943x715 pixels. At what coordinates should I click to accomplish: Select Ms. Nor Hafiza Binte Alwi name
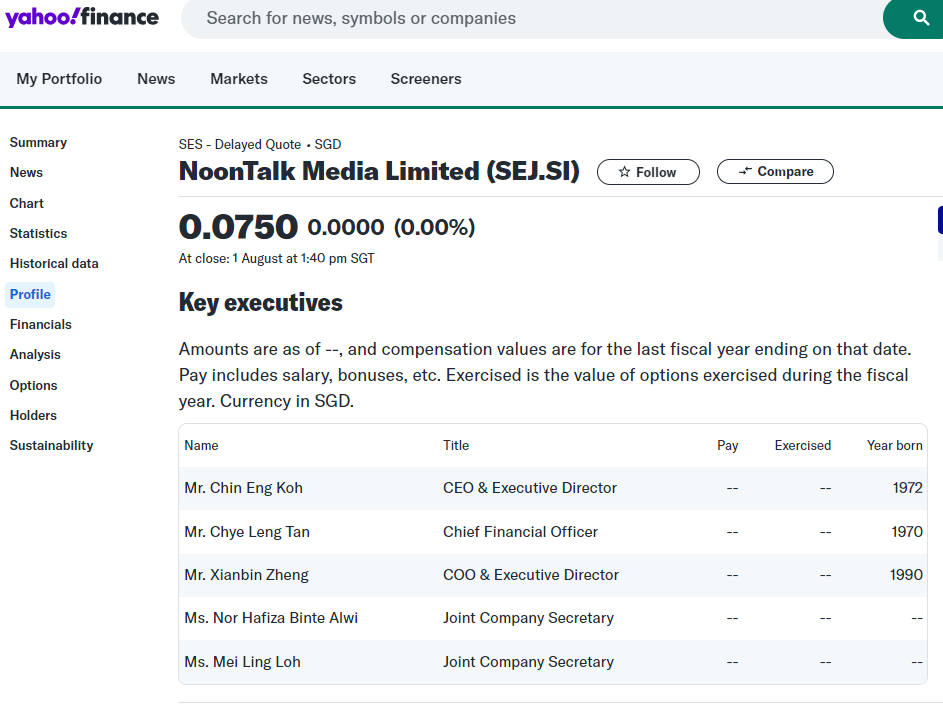pyautogui.click(x=271, y=618)
